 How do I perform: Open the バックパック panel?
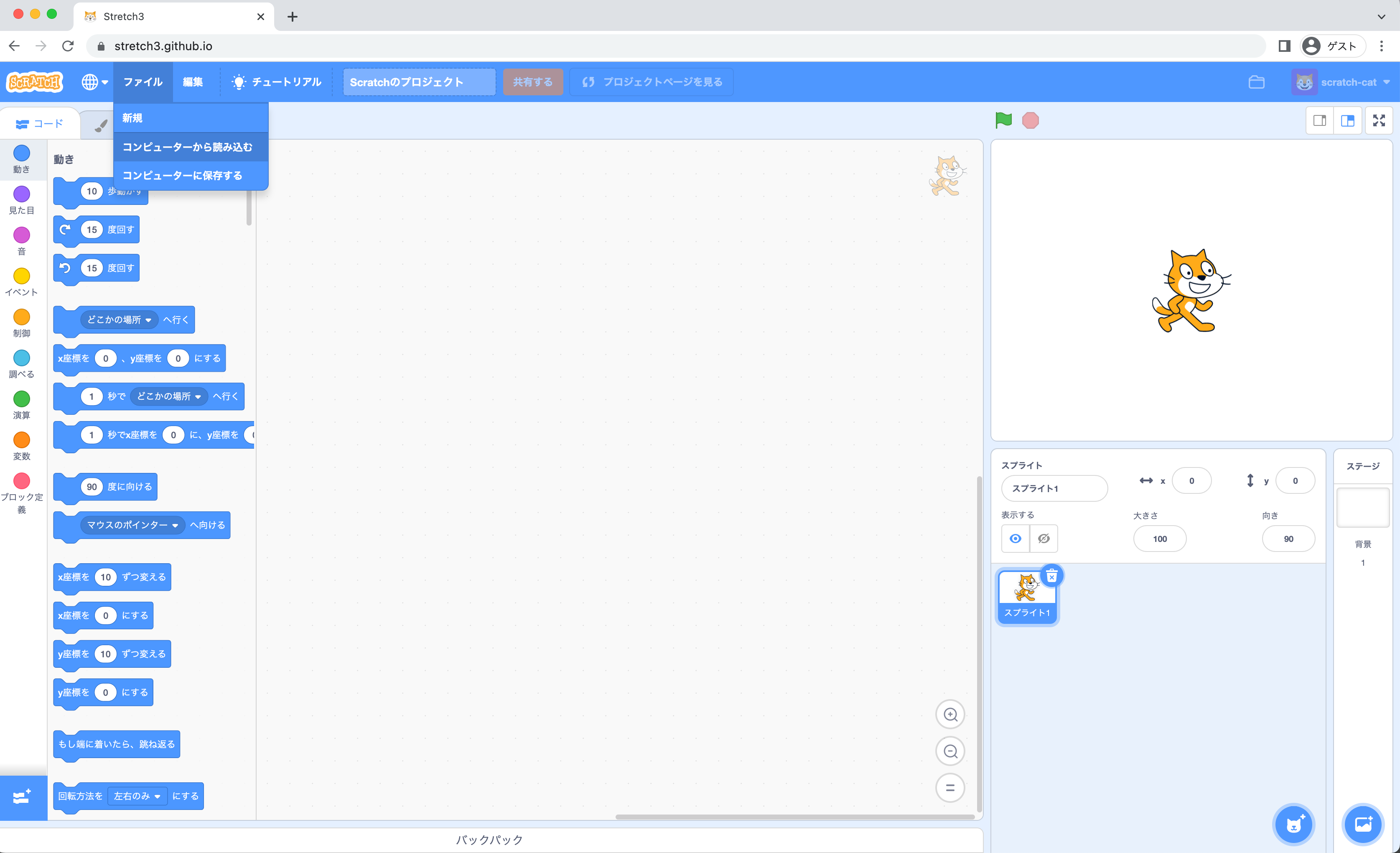click(x=491, y=840)
